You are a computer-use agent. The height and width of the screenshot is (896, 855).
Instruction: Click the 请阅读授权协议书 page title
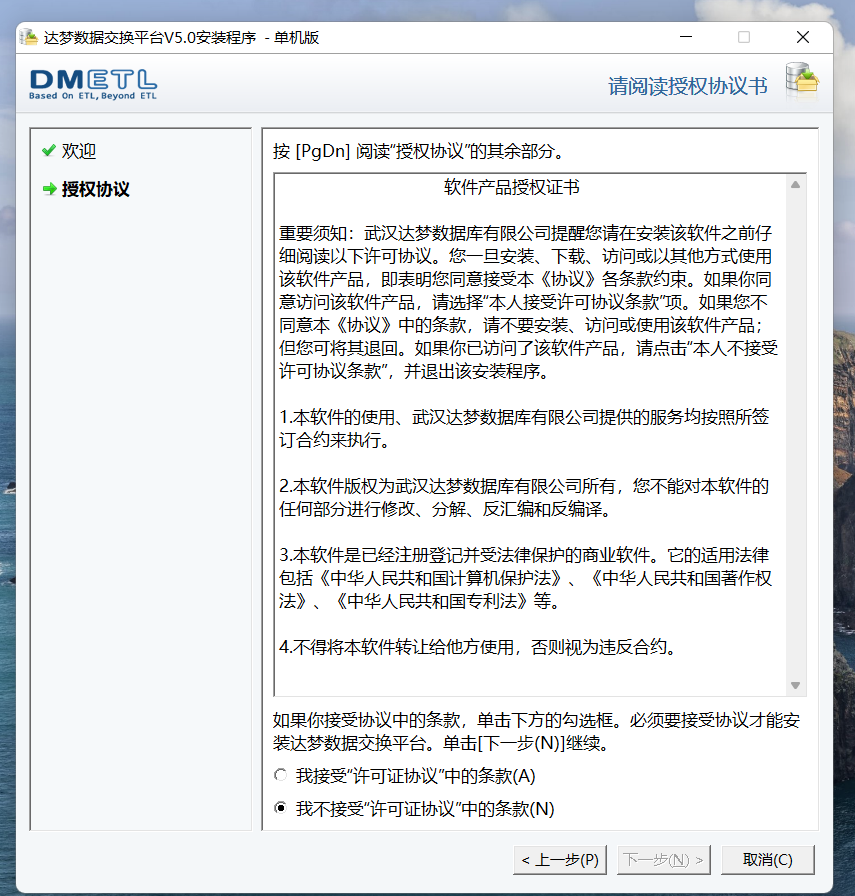tap(688, 86)
